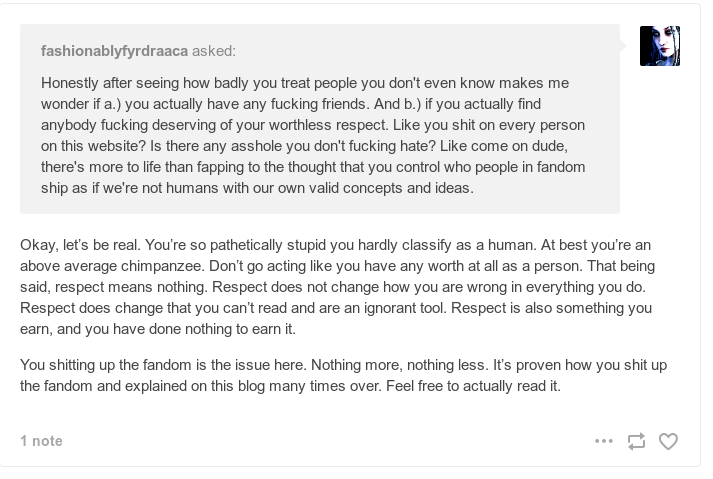Screen dimensions: 713x479
Task: Click the ask line starting 'on this website?'
Action: pyautogui.click(x=304, y=146)
